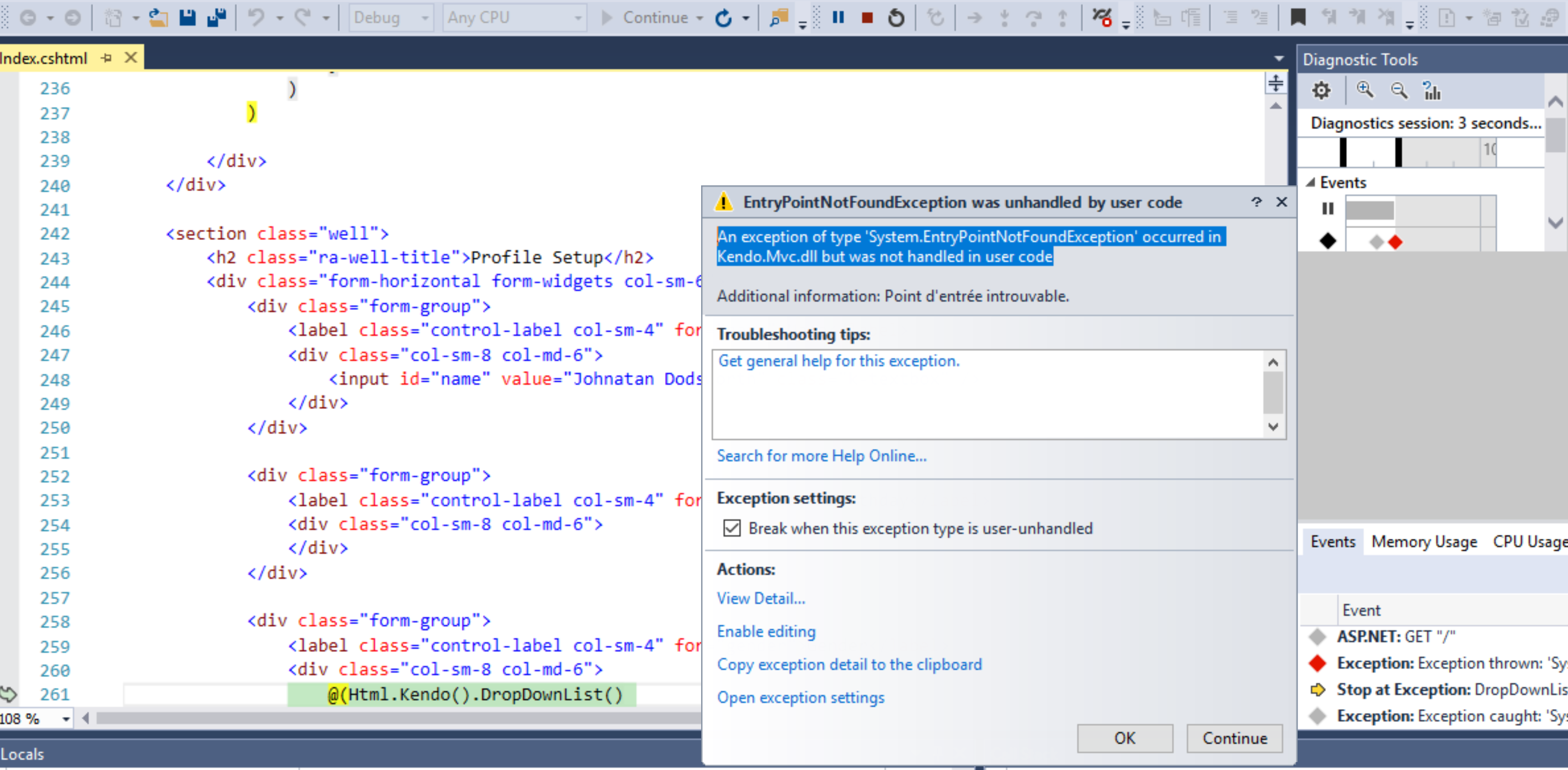Stop debugging with the red square
Screen dimensions: 1568x770
coord(867,17)
